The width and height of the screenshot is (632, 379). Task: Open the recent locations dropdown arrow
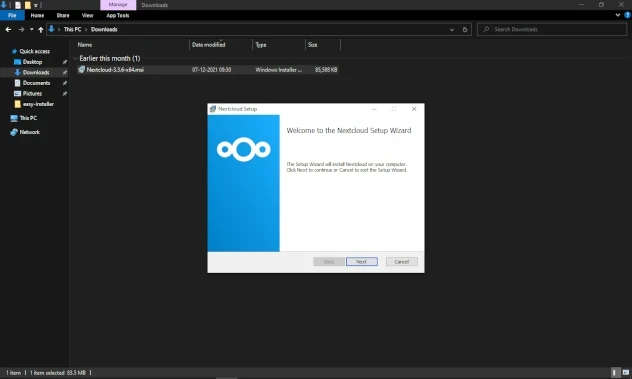[31, 29]
